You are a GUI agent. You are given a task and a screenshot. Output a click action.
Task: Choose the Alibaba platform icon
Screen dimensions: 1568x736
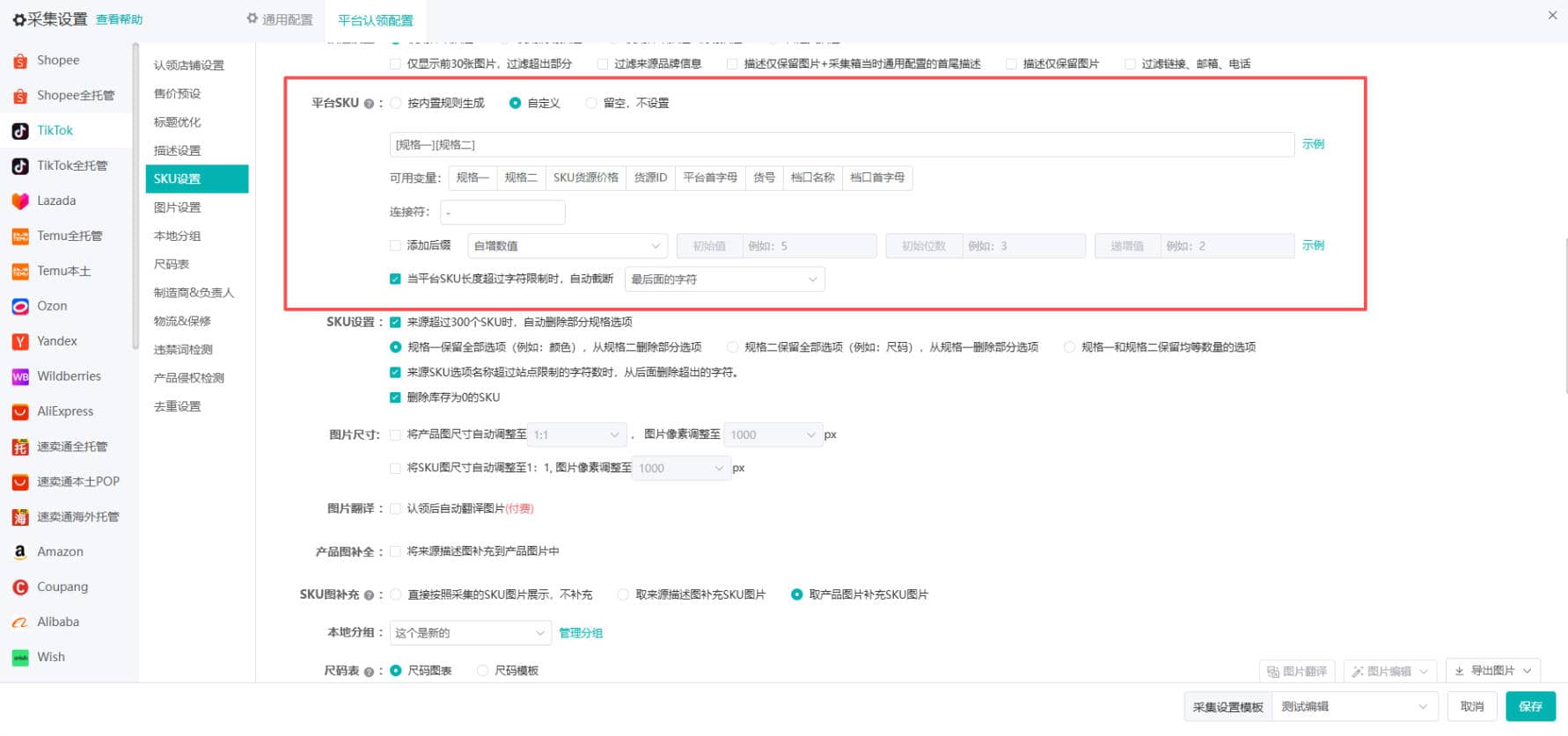click(x=20, y=623)
